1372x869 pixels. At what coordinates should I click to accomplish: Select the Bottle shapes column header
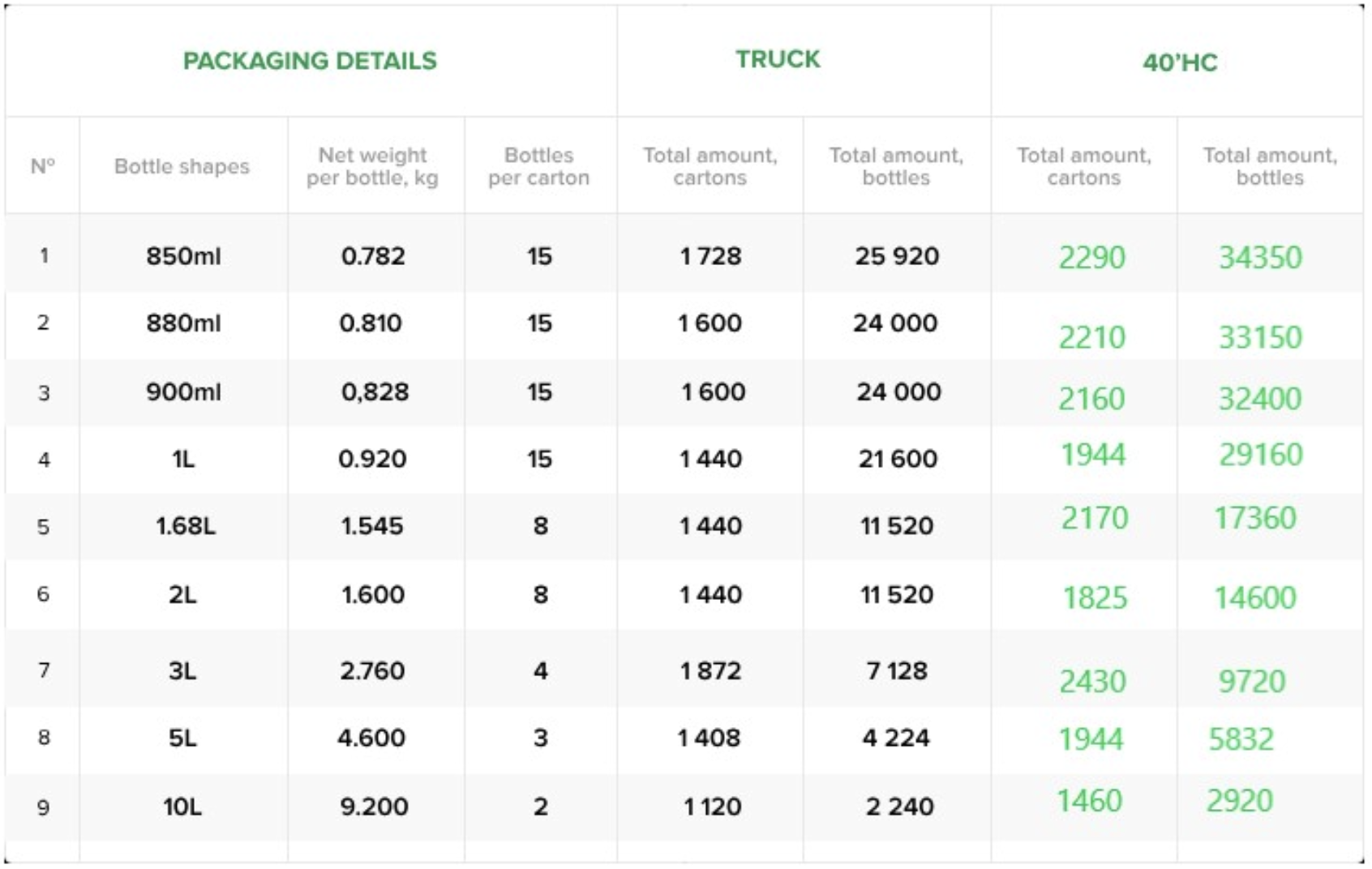(182, 166)
